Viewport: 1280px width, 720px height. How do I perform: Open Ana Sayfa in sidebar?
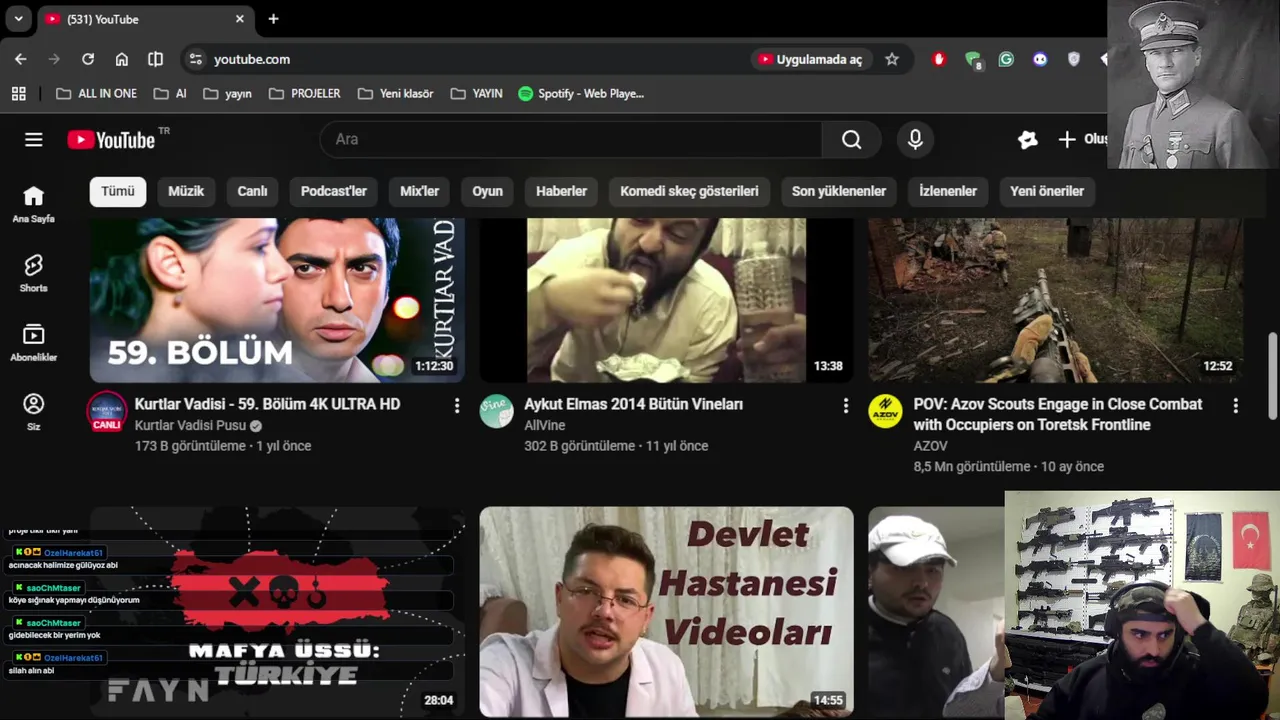click(34, 204)
